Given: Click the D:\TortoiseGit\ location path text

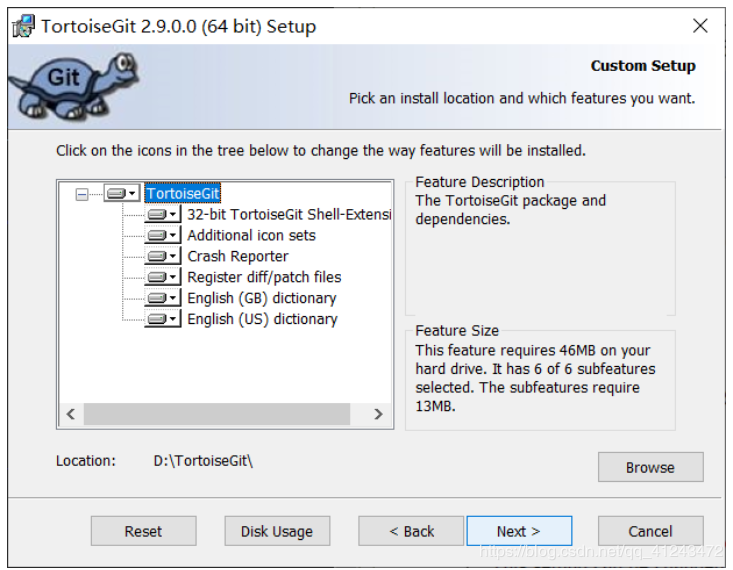Looking at the screenshot, I should click(203, 461).
